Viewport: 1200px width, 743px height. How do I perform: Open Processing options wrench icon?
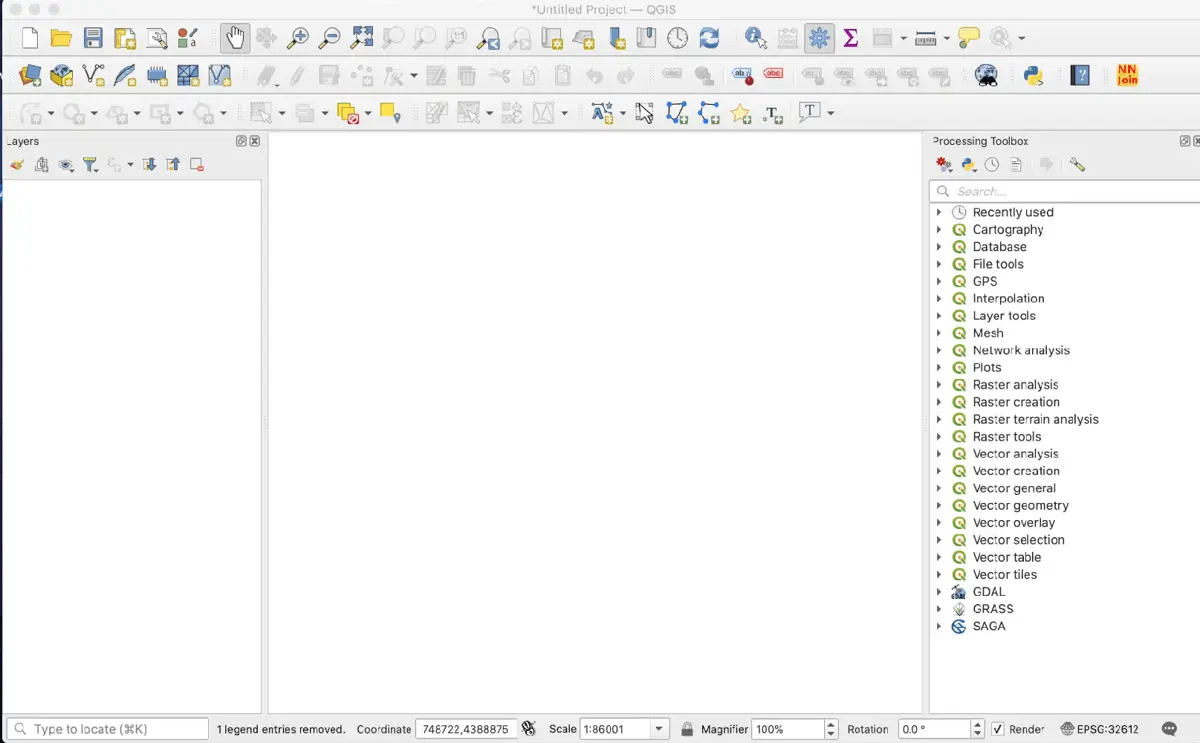(1077, 165)
